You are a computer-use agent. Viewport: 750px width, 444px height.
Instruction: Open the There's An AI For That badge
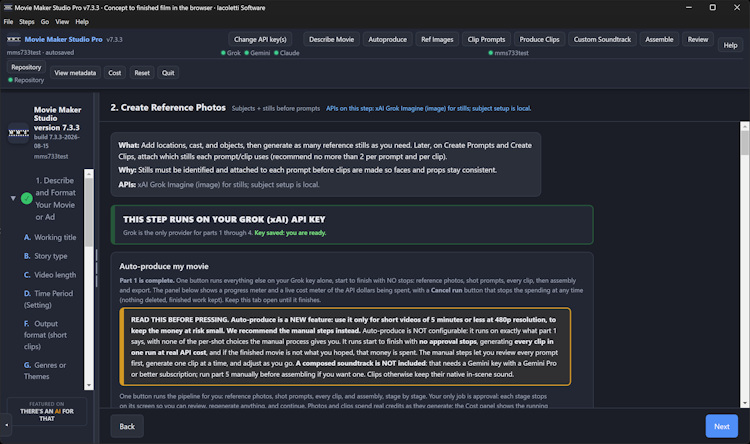pyautogui.click(x=47, y=411)
